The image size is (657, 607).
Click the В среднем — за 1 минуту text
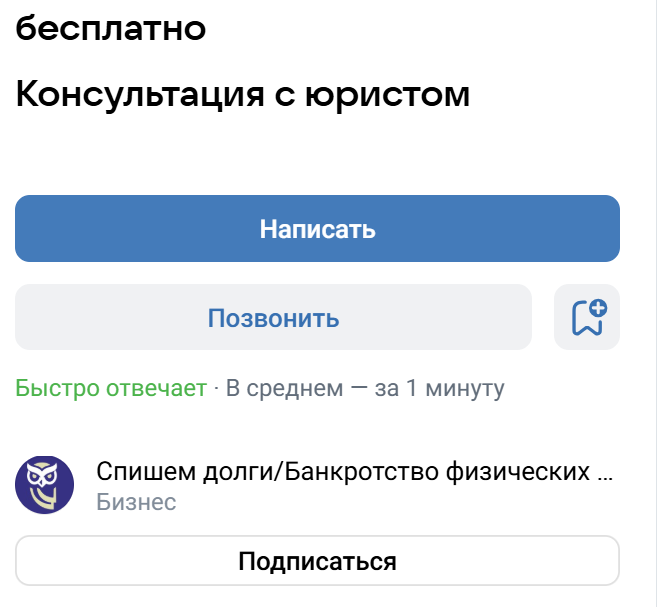pos(365,388)
